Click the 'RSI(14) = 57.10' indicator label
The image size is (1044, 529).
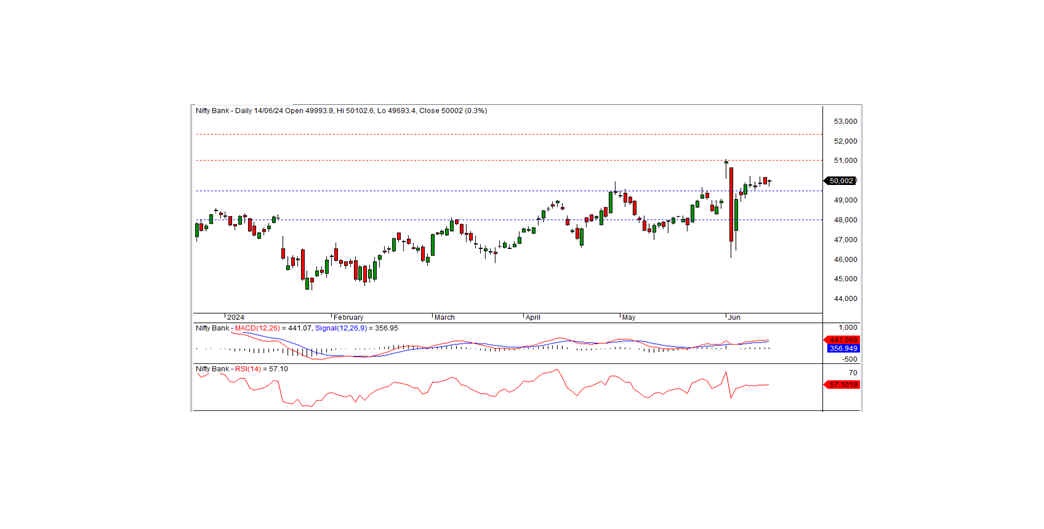(260, 369)
